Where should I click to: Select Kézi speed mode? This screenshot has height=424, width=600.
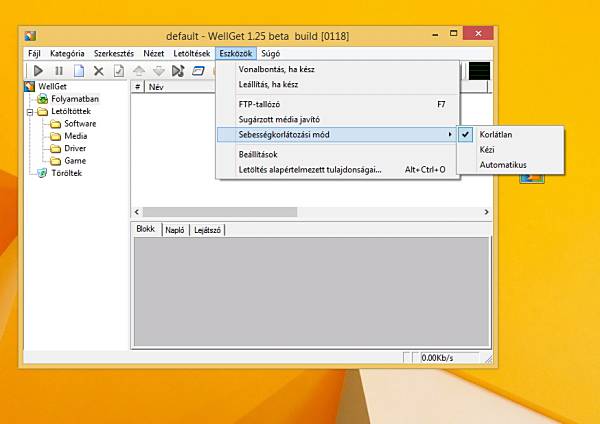[x=510, y=150]
